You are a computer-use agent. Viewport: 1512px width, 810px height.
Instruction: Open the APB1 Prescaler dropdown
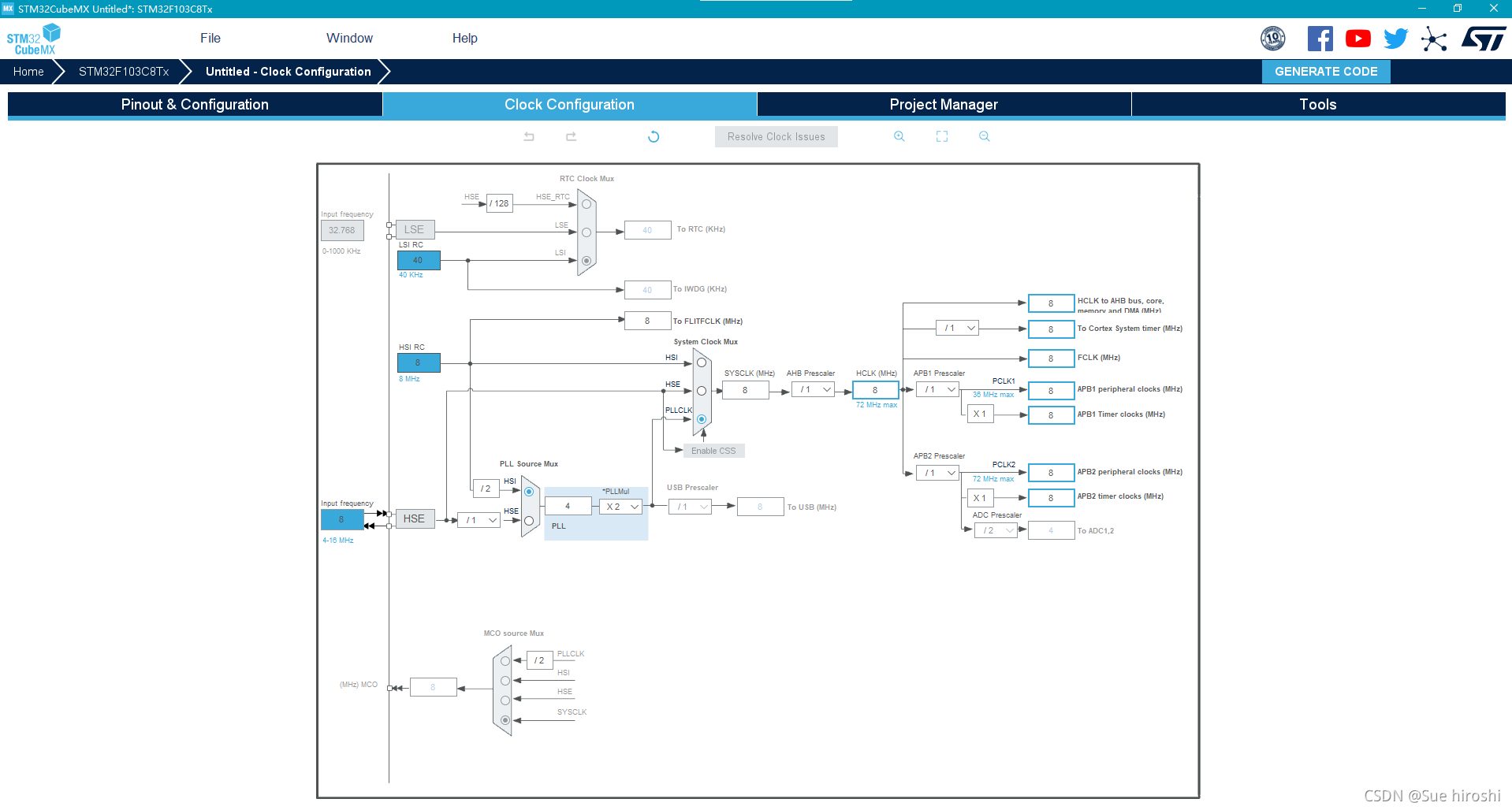tap(937, 389)
